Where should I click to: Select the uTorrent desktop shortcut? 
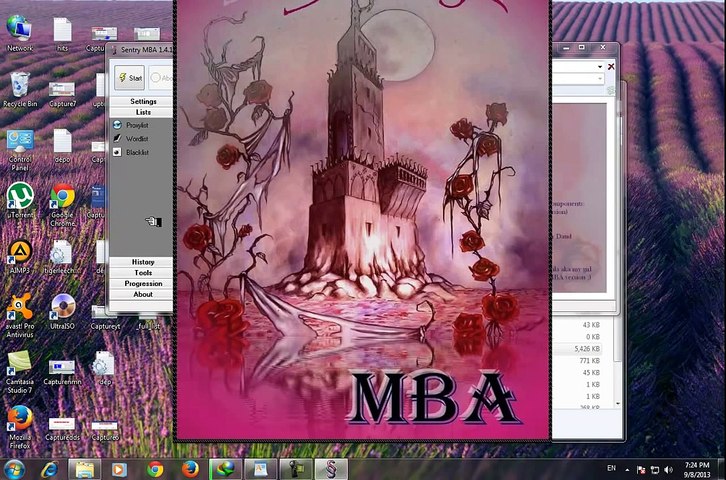pyautogui.click(x=20, y=200)
